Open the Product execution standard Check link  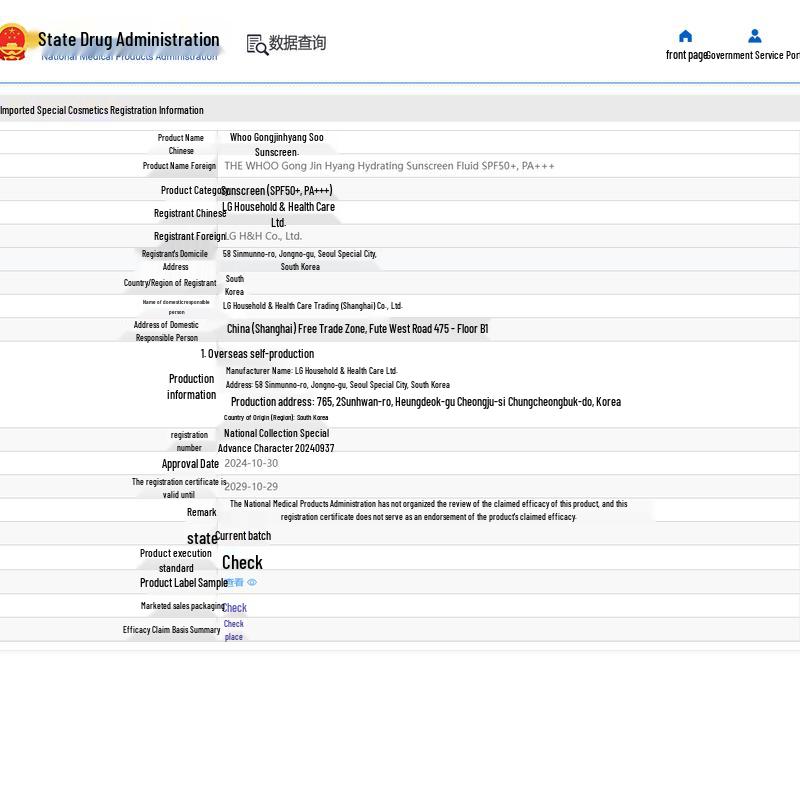point(242,562)
